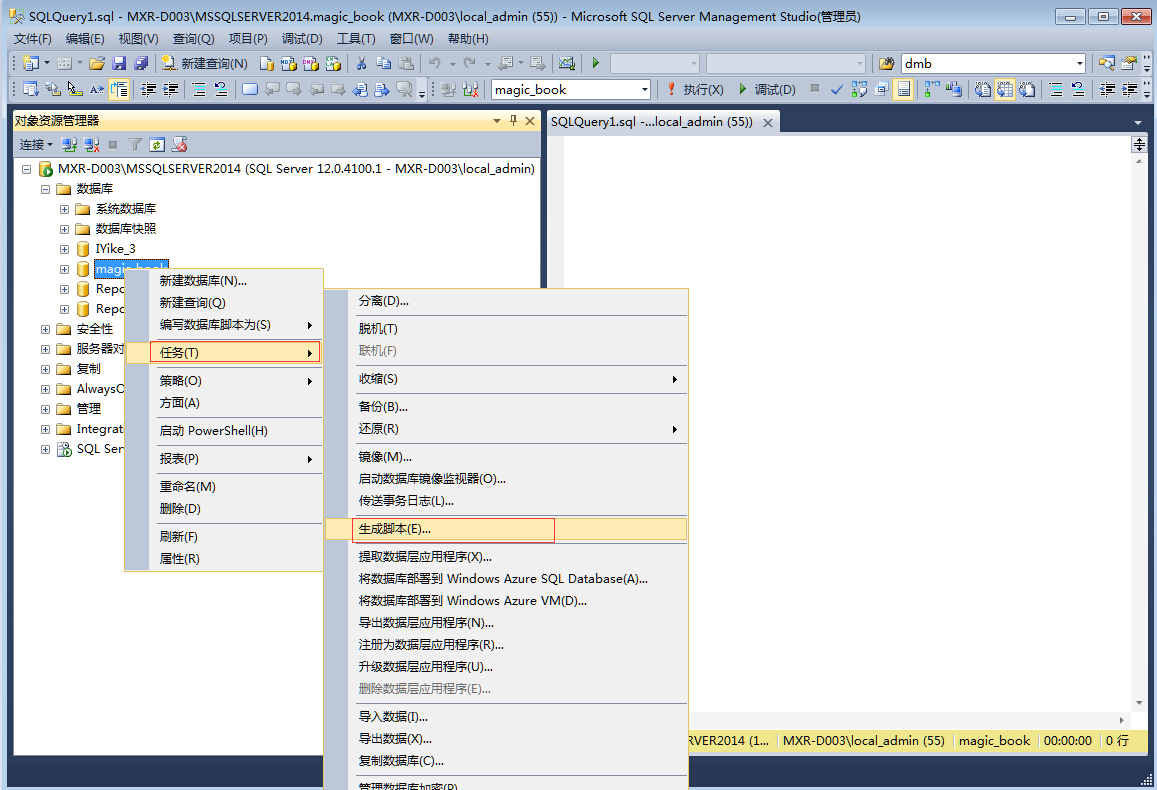The image size is (1157, 790).
Task: Close the 对象资源管理器 panel
Action: point(530,120)
